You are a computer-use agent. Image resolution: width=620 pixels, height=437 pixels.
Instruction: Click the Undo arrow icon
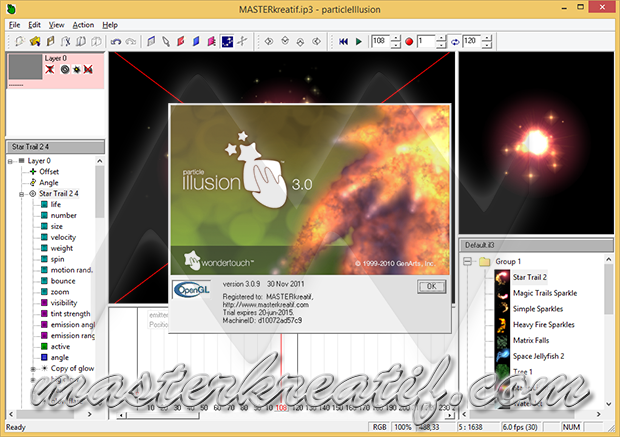pos(115,41)
